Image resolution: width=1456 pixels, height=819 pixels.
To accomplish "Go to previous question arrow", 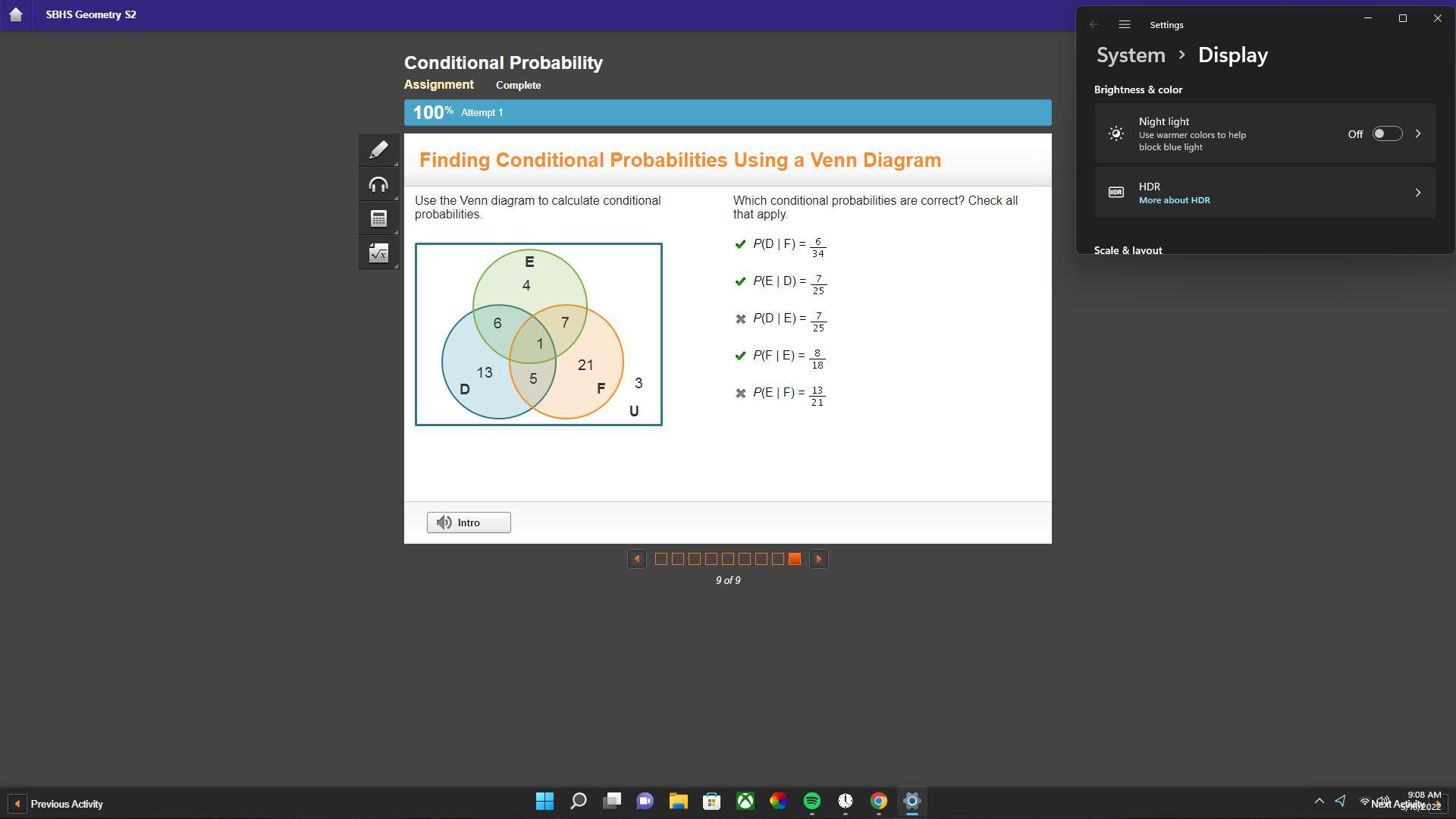I will pyautogui.click(x=637, y=559).
